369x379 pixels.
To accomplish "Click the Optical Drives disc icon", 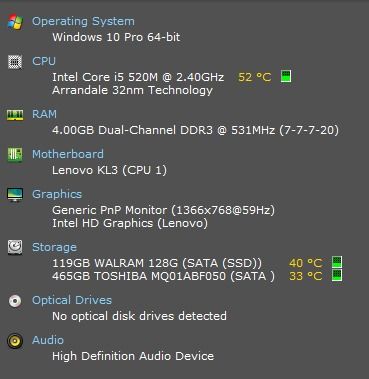I will (15, 301).
